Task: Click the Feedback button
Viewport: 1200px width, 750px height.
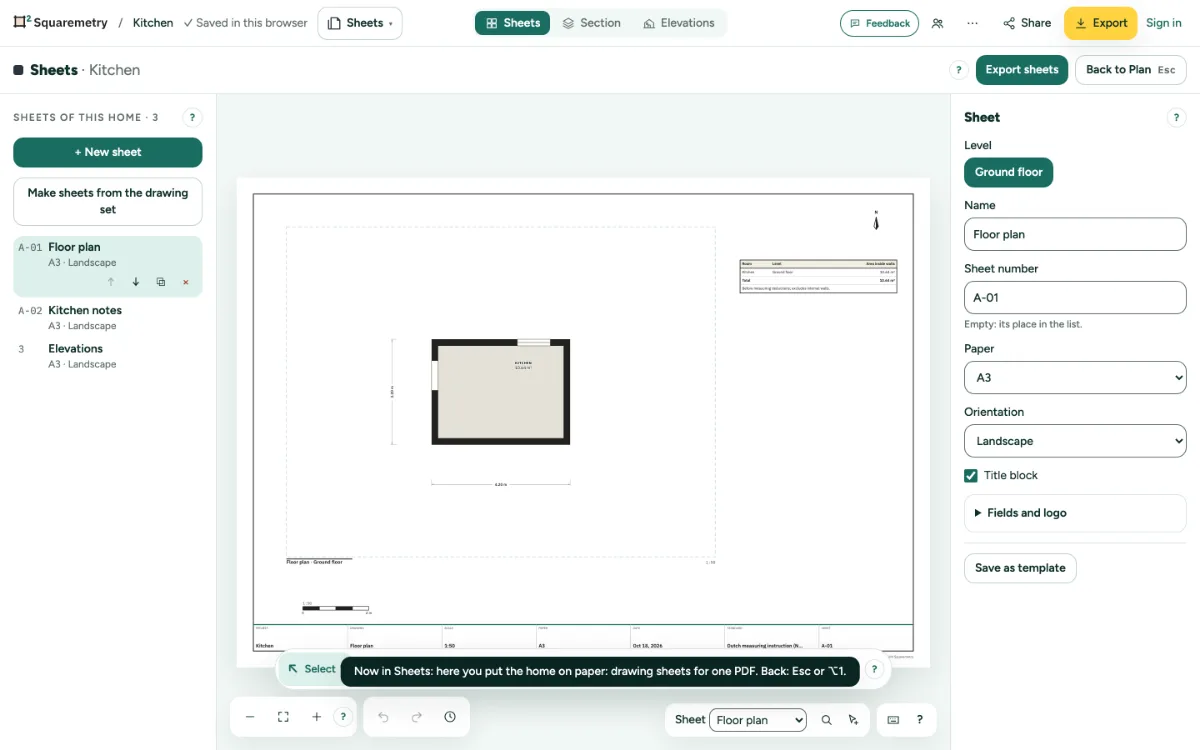Action: 879,23
